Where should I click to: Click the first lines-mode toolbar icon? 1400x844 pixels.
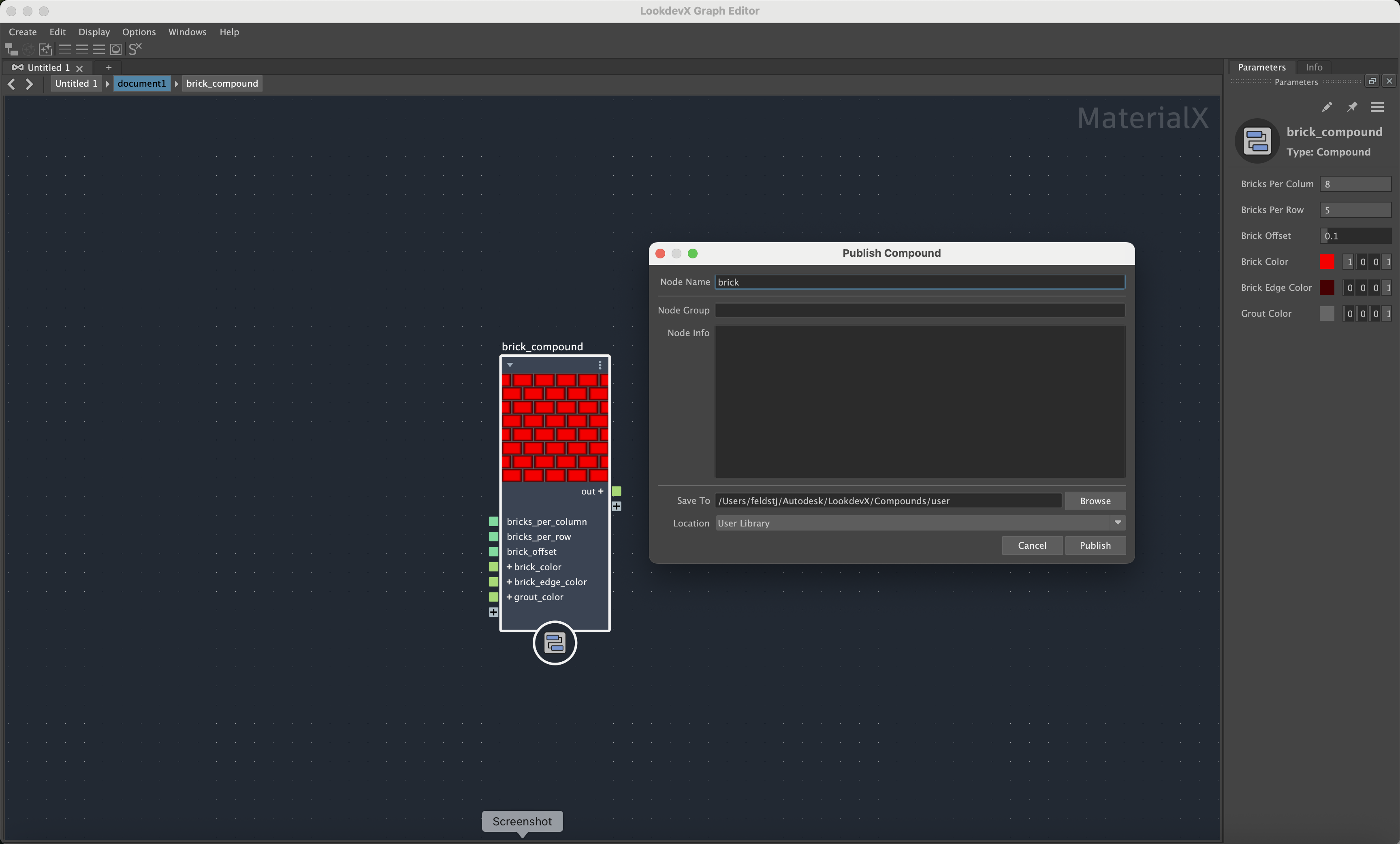click(65, 49)
